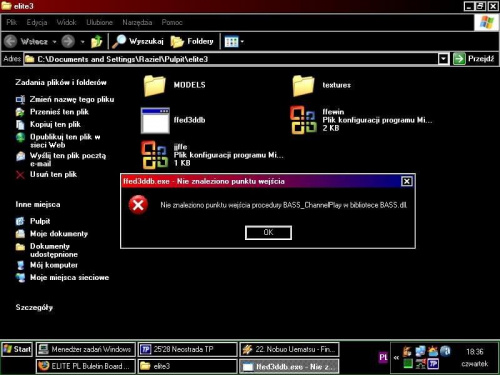Switch to 25'28 Neostrada TP taskbar item
500x375 pixels.
(x=187, y=349)
